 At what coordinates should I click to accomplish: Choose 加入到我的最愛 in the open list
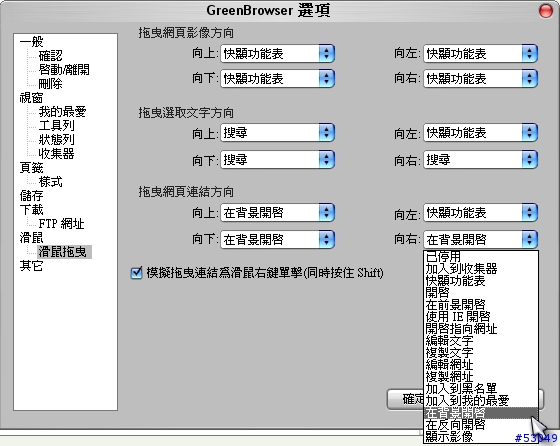pos(481,401)
